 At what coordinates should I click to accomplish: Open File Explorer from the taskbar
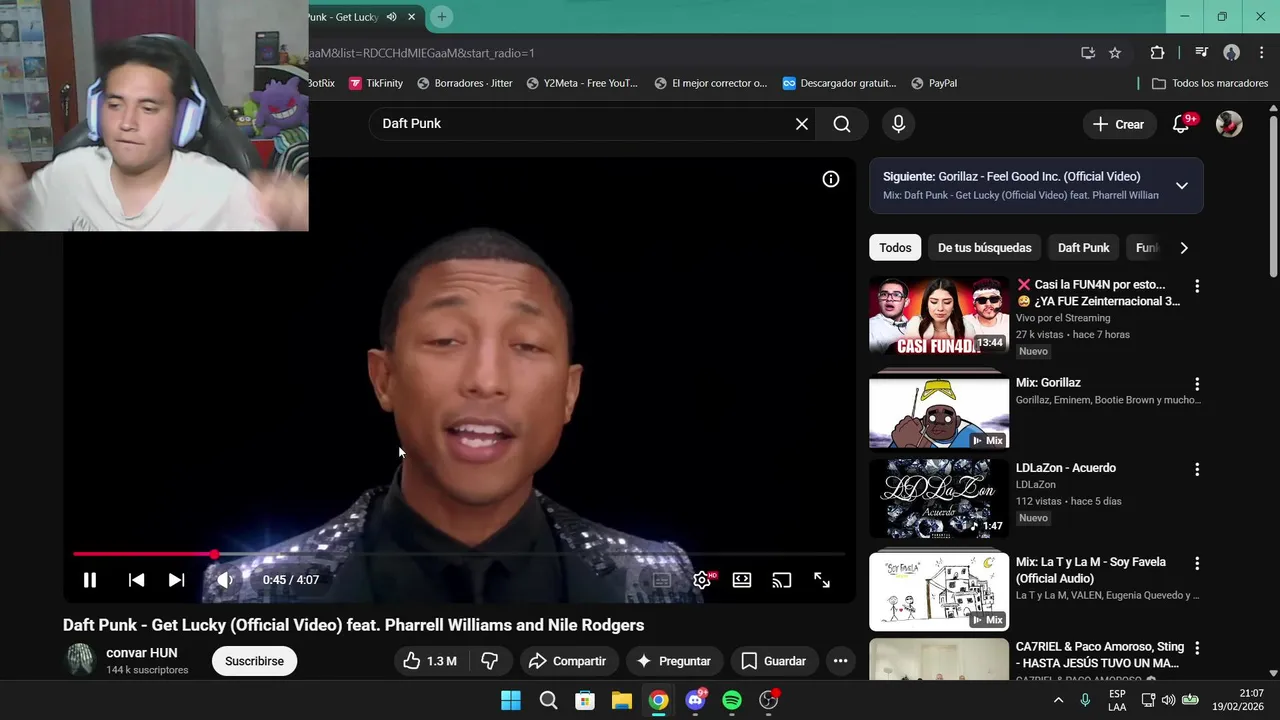point(622,700)
